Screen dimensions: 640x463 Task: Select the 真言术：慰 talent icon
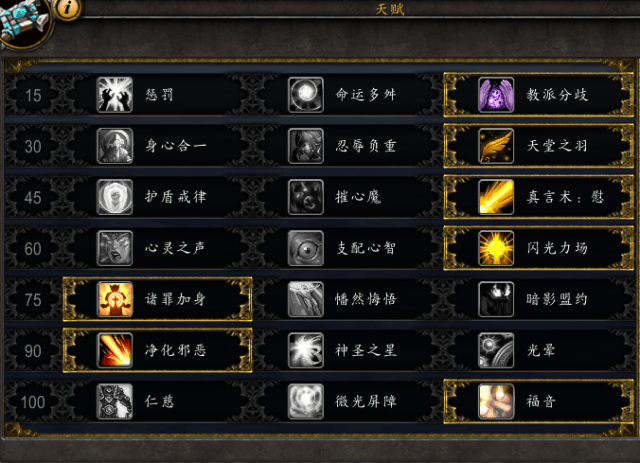[496, 197]
